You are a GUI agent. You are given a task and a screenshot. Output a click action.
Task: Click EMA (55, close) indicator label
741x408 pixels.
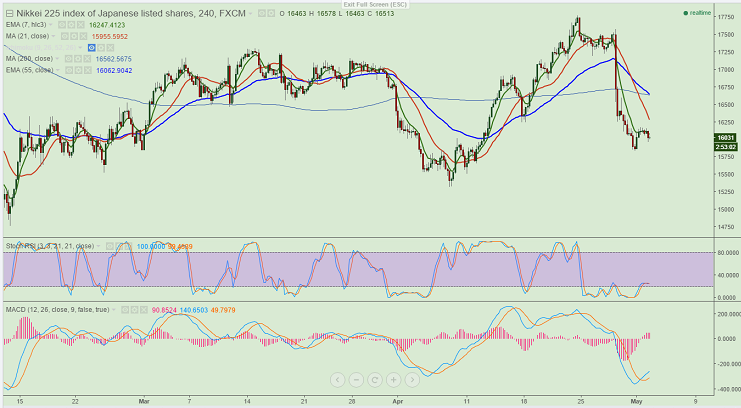coord(30,70)
